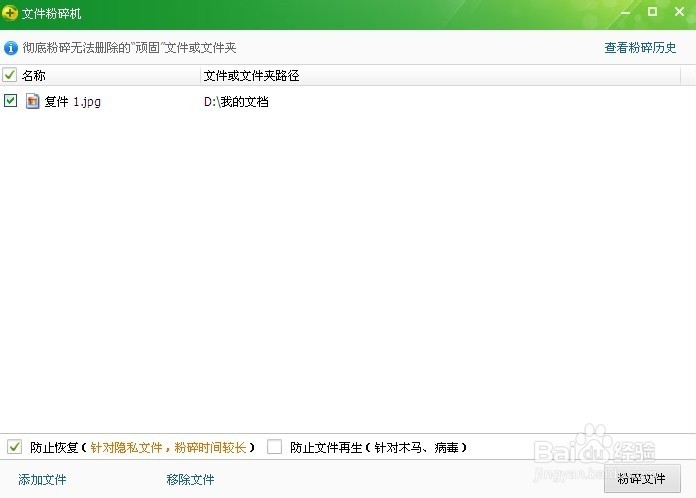Minimize the 文件粉碎机 window
696x498 pixels.
tap(625, 12)
